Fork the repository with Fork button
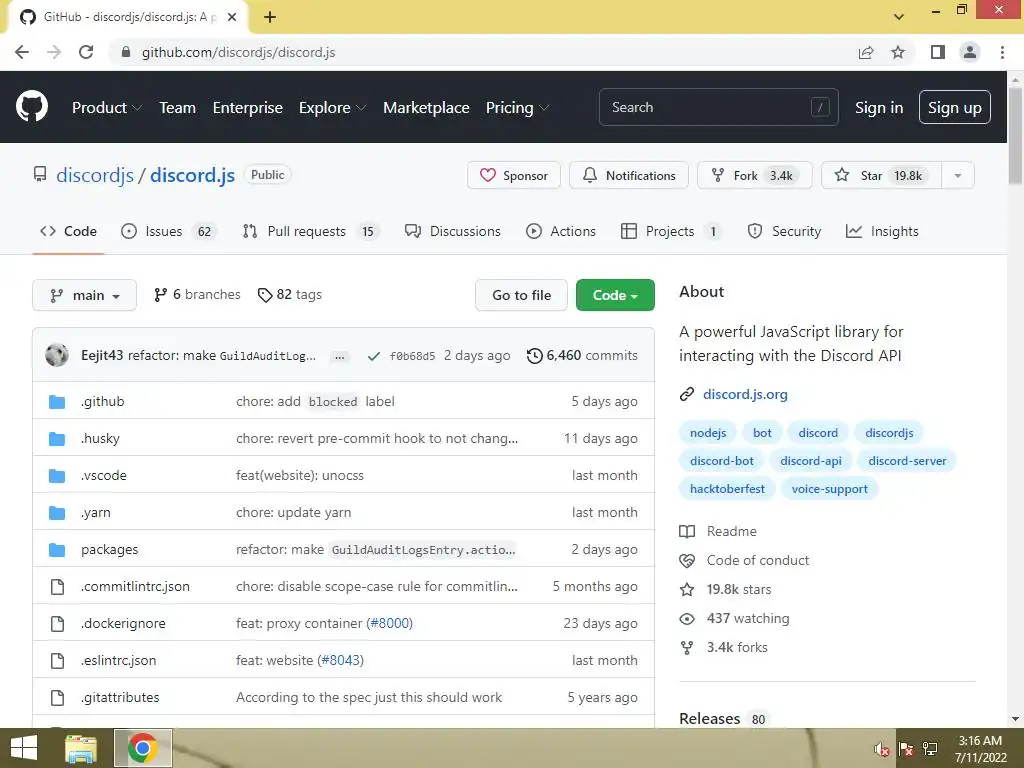 point(754,175)
